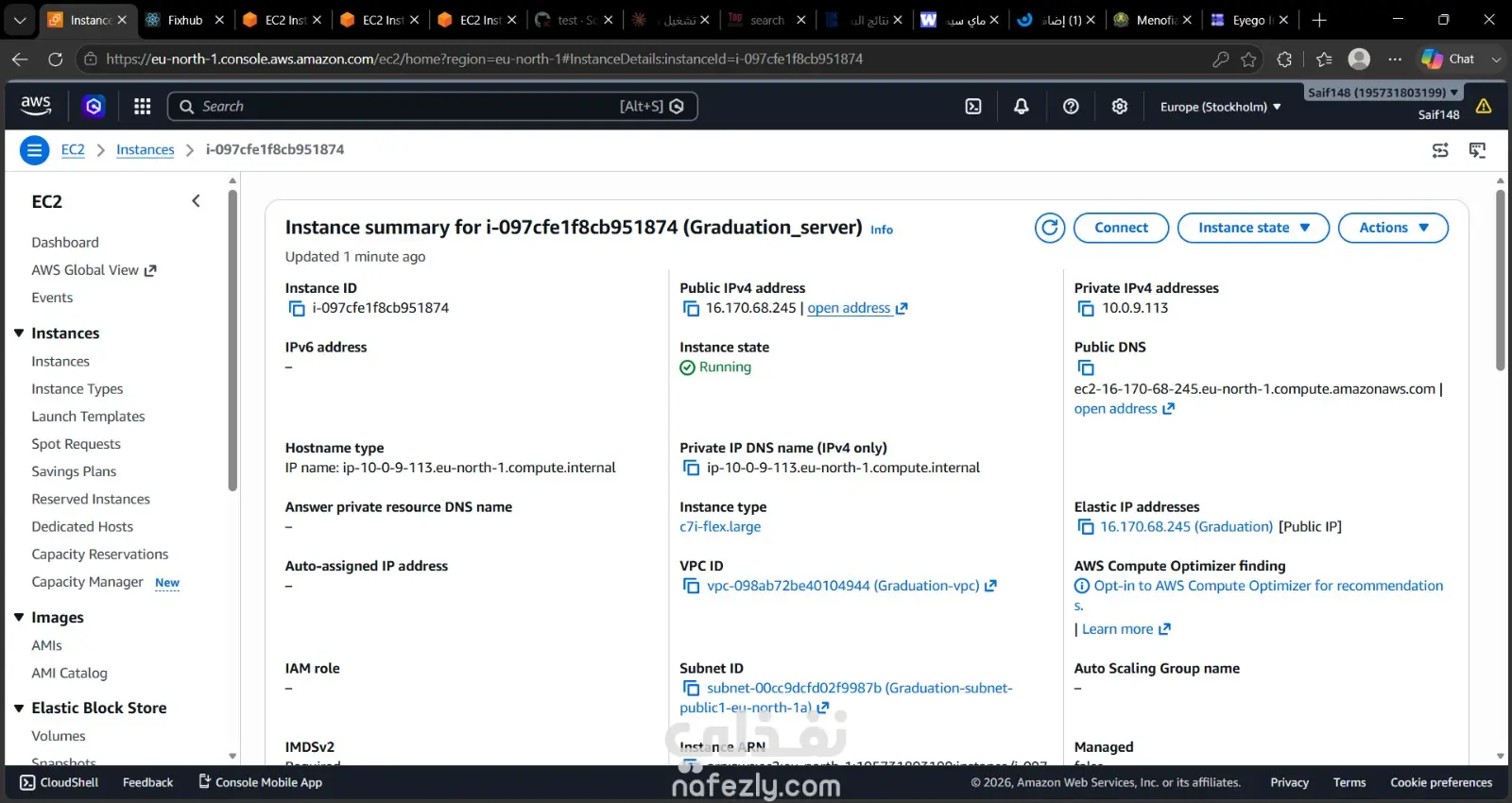Open the Amazon Q assistant icon
Viewport: 1512px width, 803px height.
pos(94,106)
